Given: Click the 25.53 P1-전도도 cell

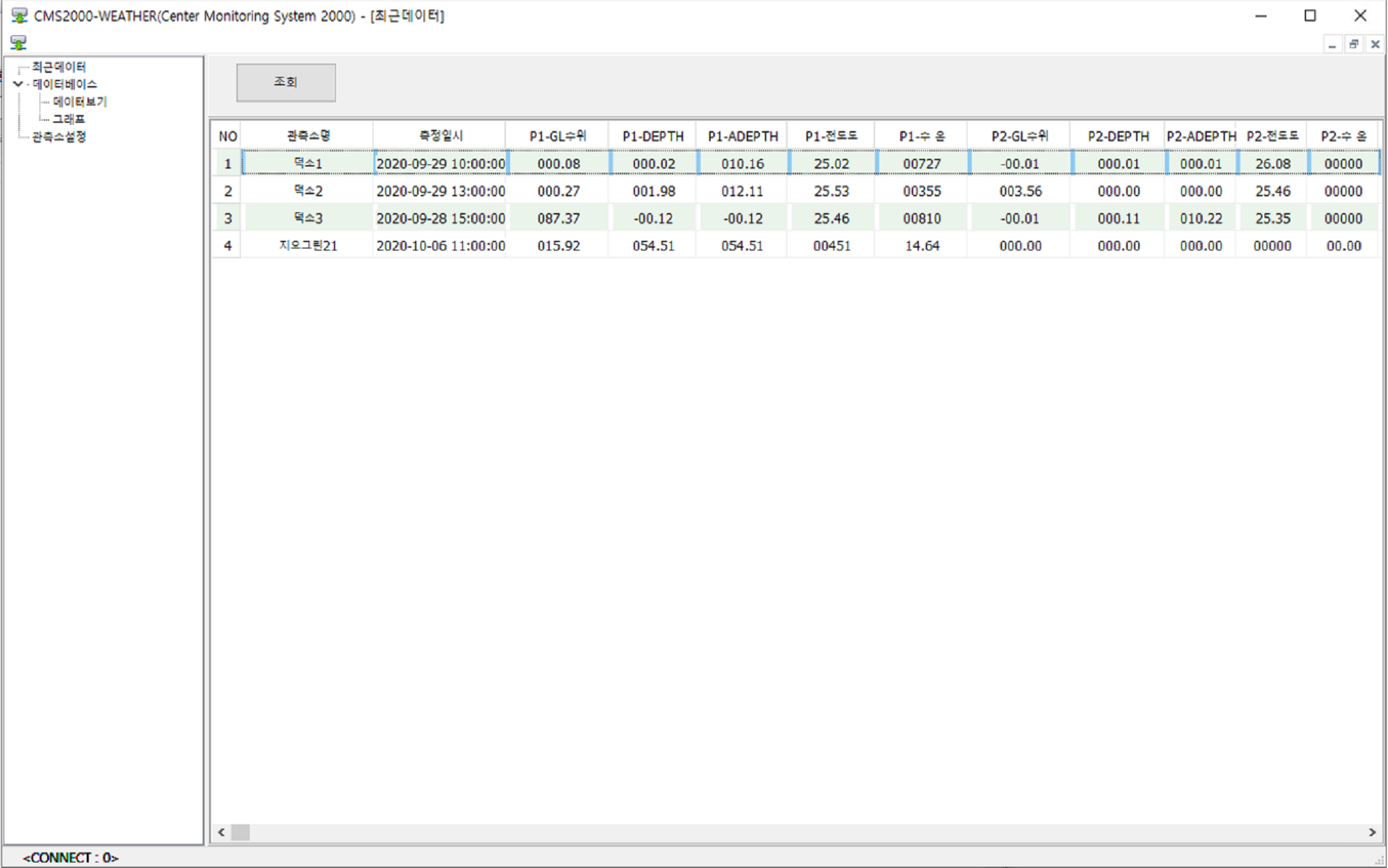Looking at the screenshot, I should pyautogui.click(x=831, y=191).
